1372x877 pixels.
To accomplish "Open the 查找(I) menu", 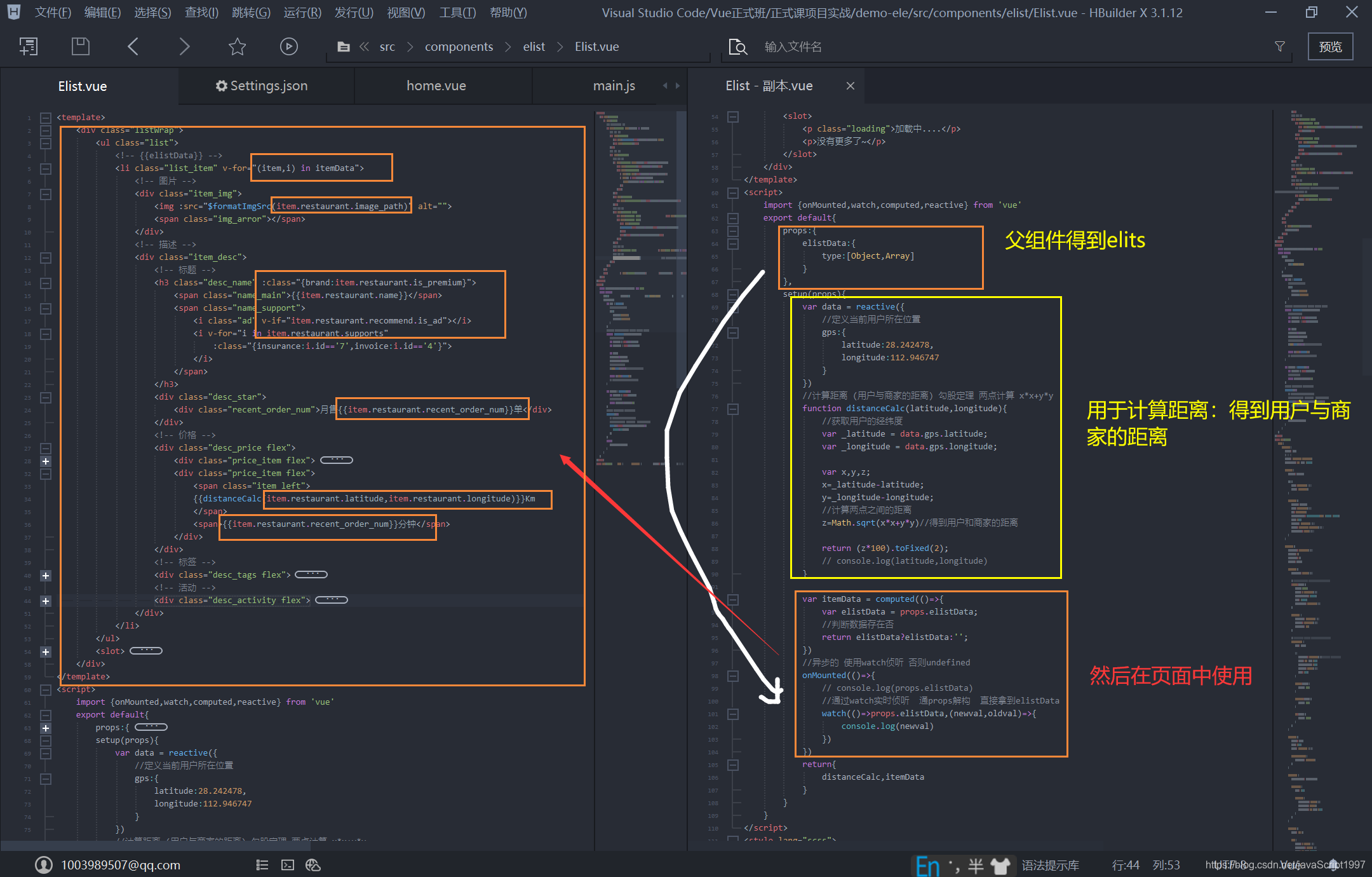I will pos(201,12).
